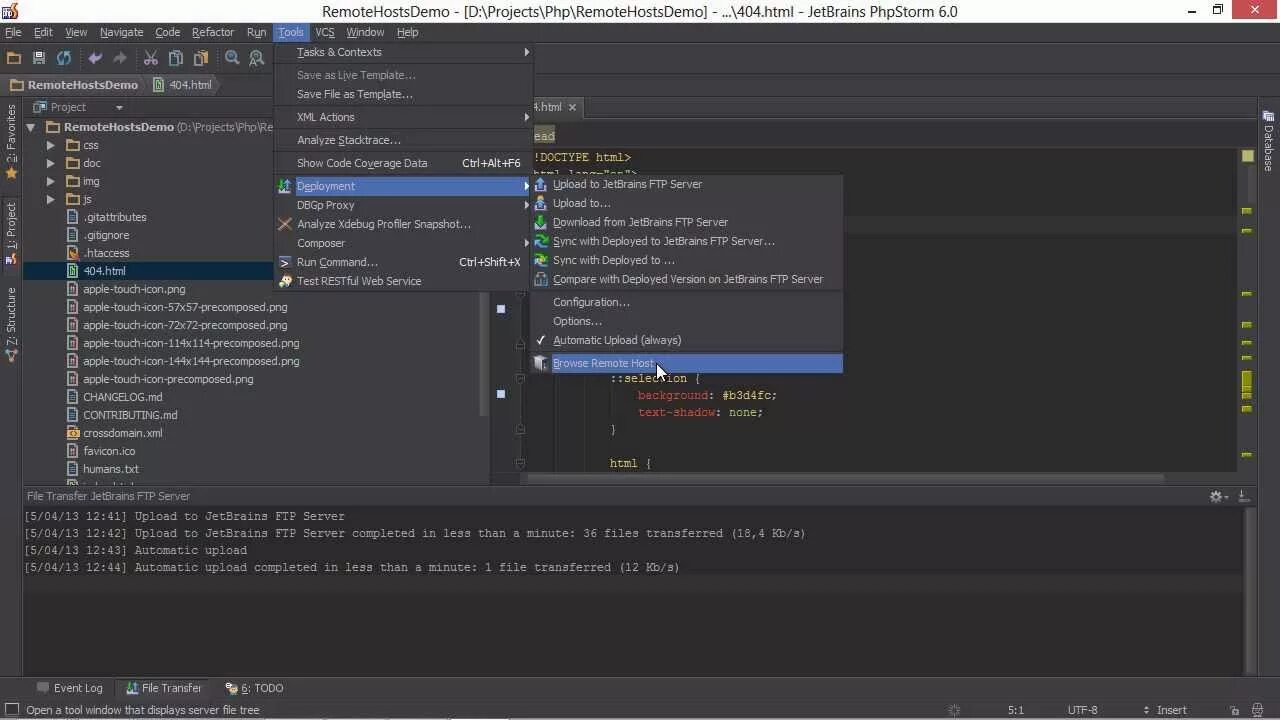The width and height of the screenshot is (1280, 720).
Task: Click RemoteHostsDemo breadcrumb
Action: click(74, 85)
